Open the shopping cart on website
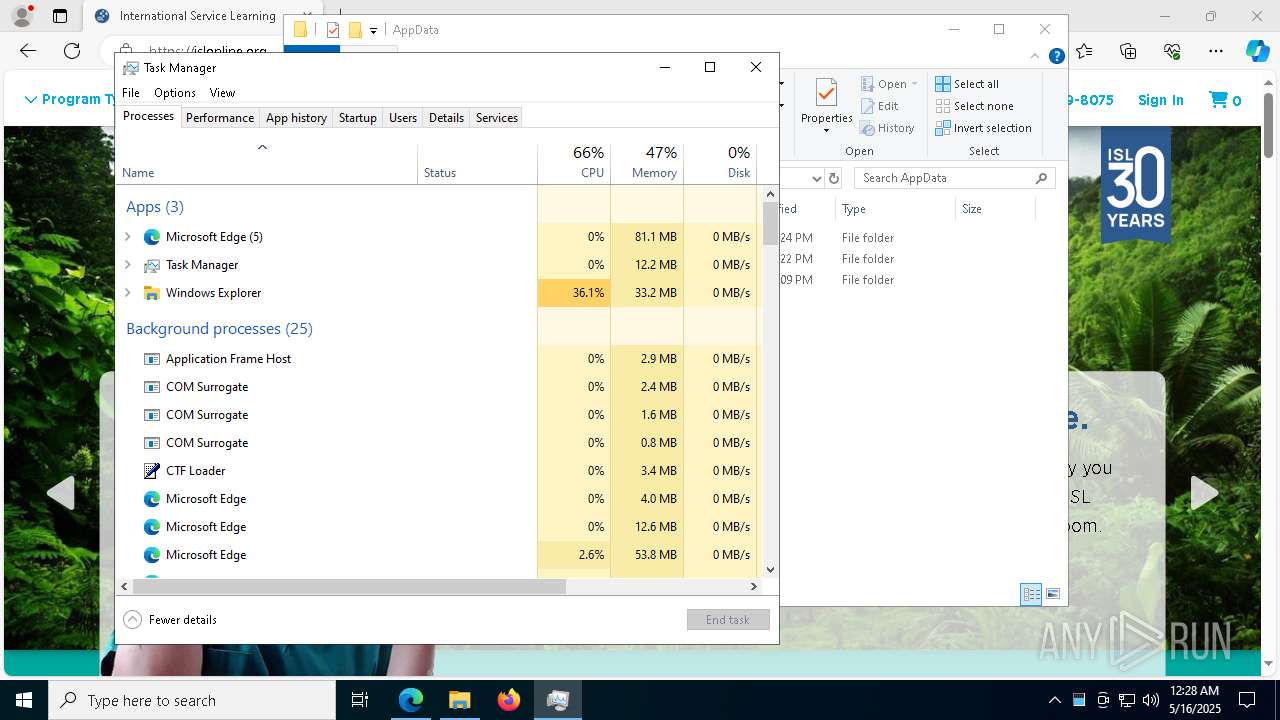This screenshot has width=1280, height=720. tap(1225, 100)
